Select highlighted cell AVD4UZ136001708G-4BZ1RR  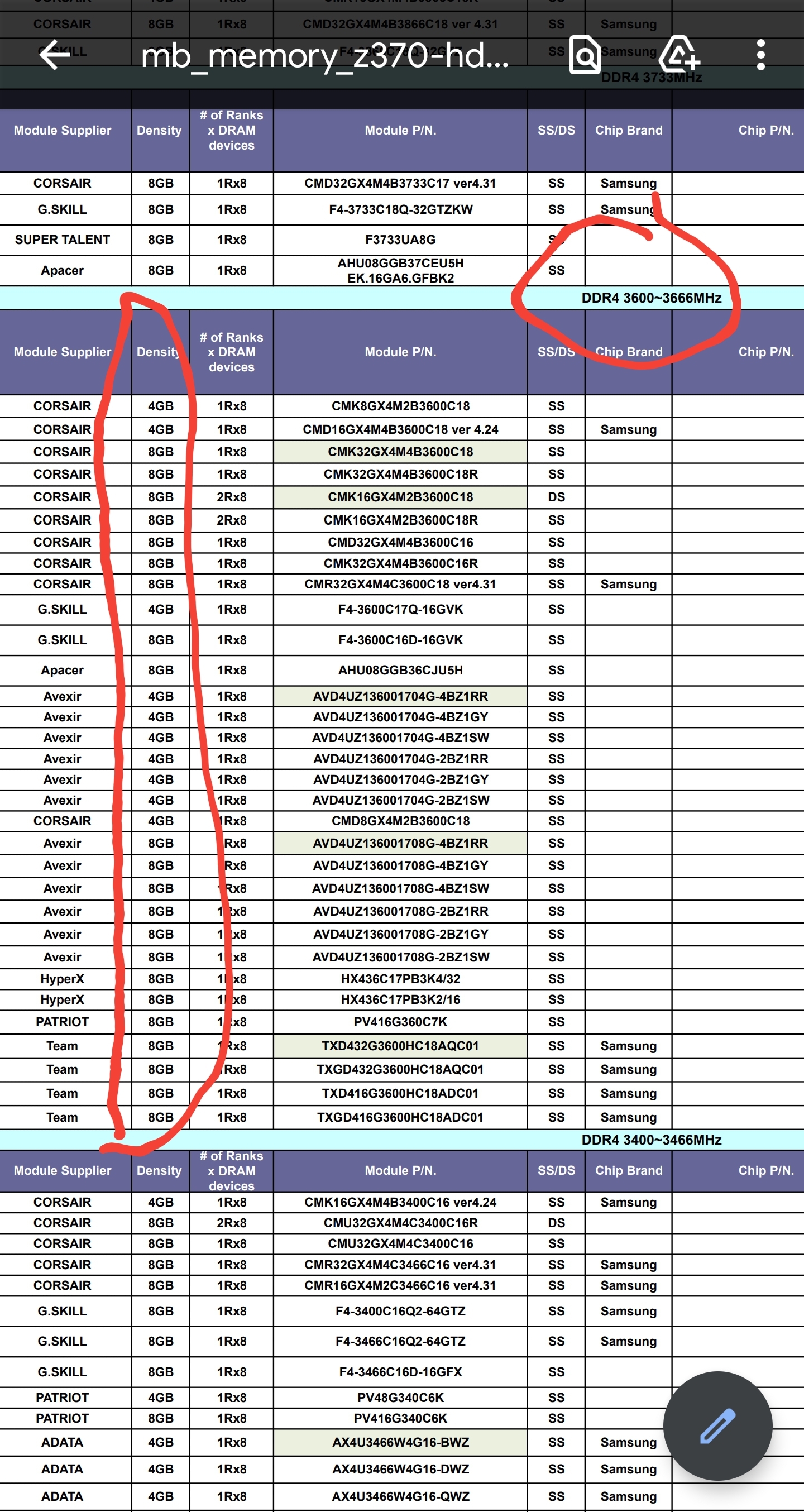(400, 843)
